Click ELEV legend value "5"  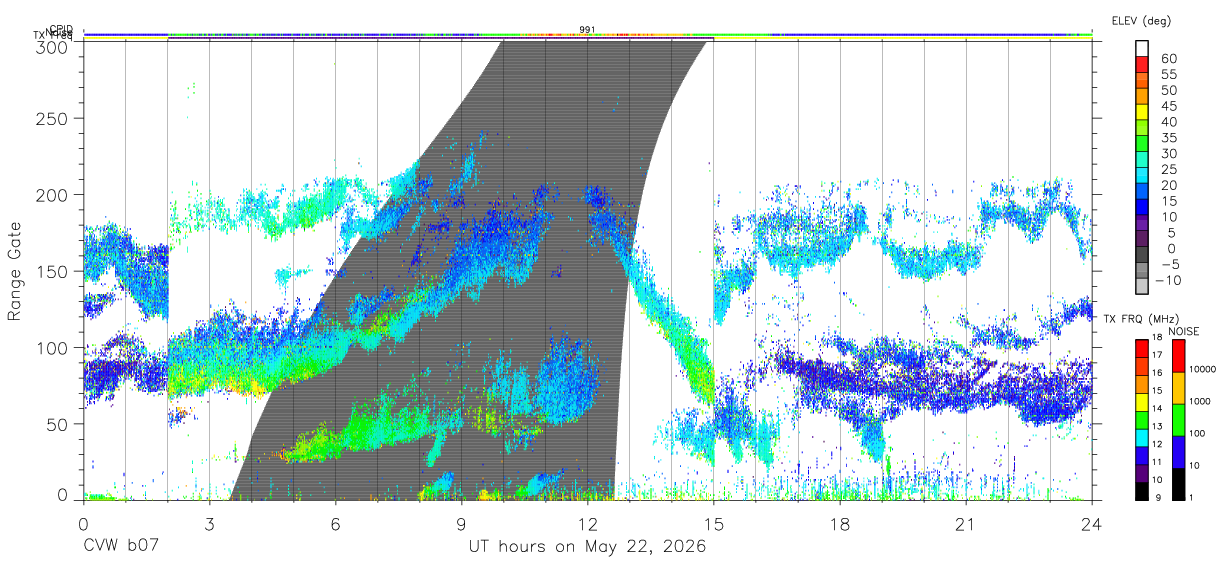[1172, 232]
